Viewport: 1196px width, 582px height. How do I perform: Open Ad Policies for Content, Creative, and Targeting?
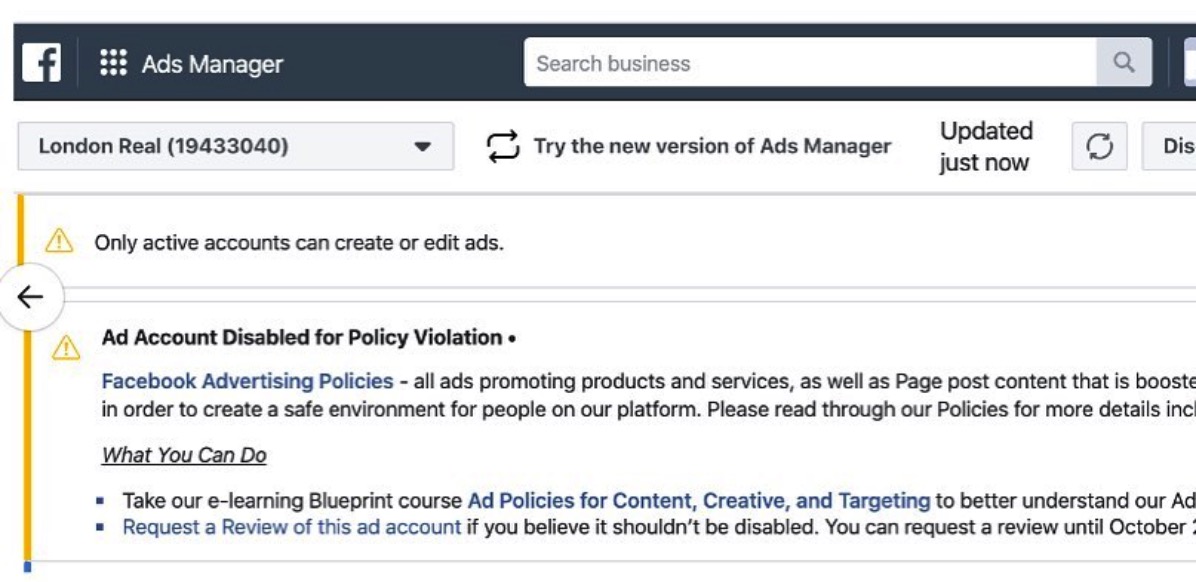pos(699,501)
